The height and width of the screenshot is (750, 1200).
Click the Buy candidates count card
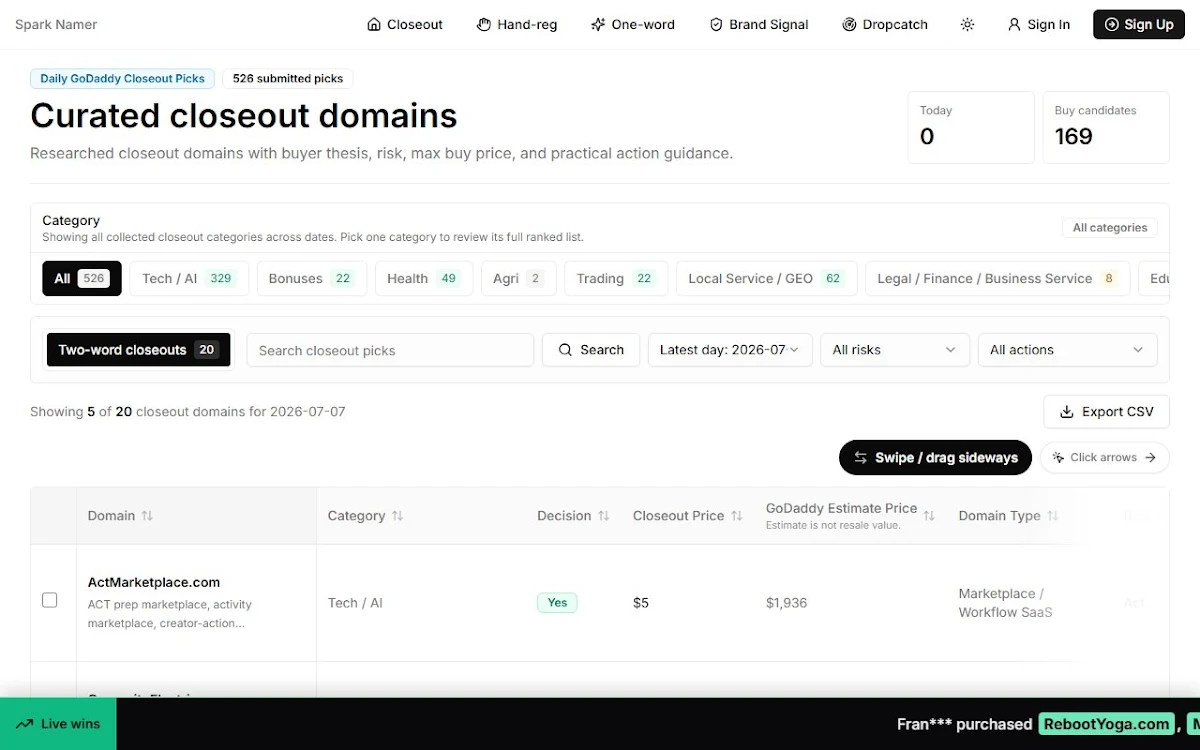[x=1106, y=127]
